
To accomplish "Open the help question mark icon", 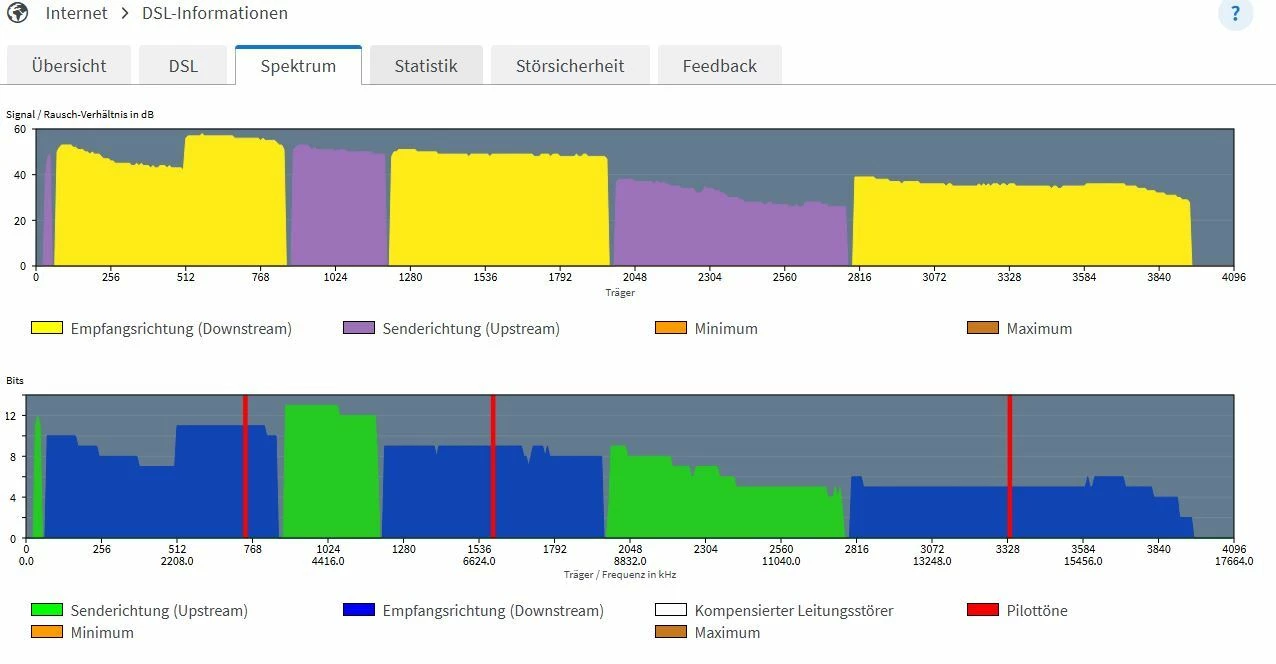I will [x=1235, y=14].
